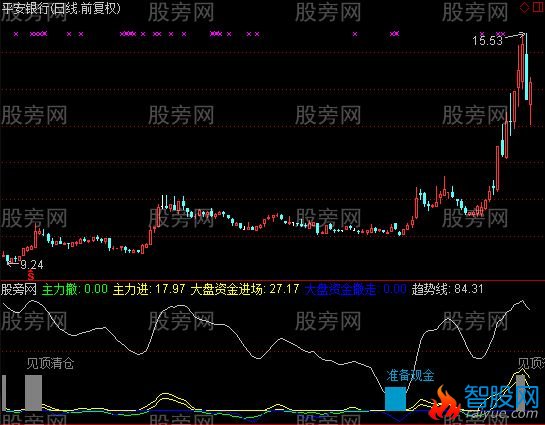The height and width of the screenshot is (425, 545).
Task: Click the red diamond icon at chart corner
Action: click(x=524, y=7)
